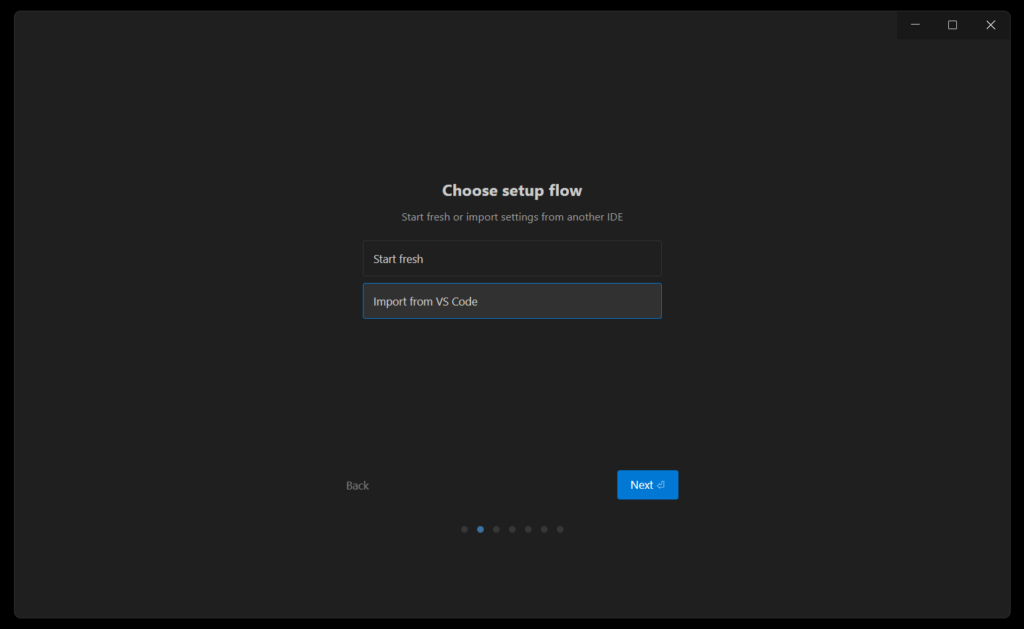Select the fourth (middle) step dot

(x=512, y=529)
